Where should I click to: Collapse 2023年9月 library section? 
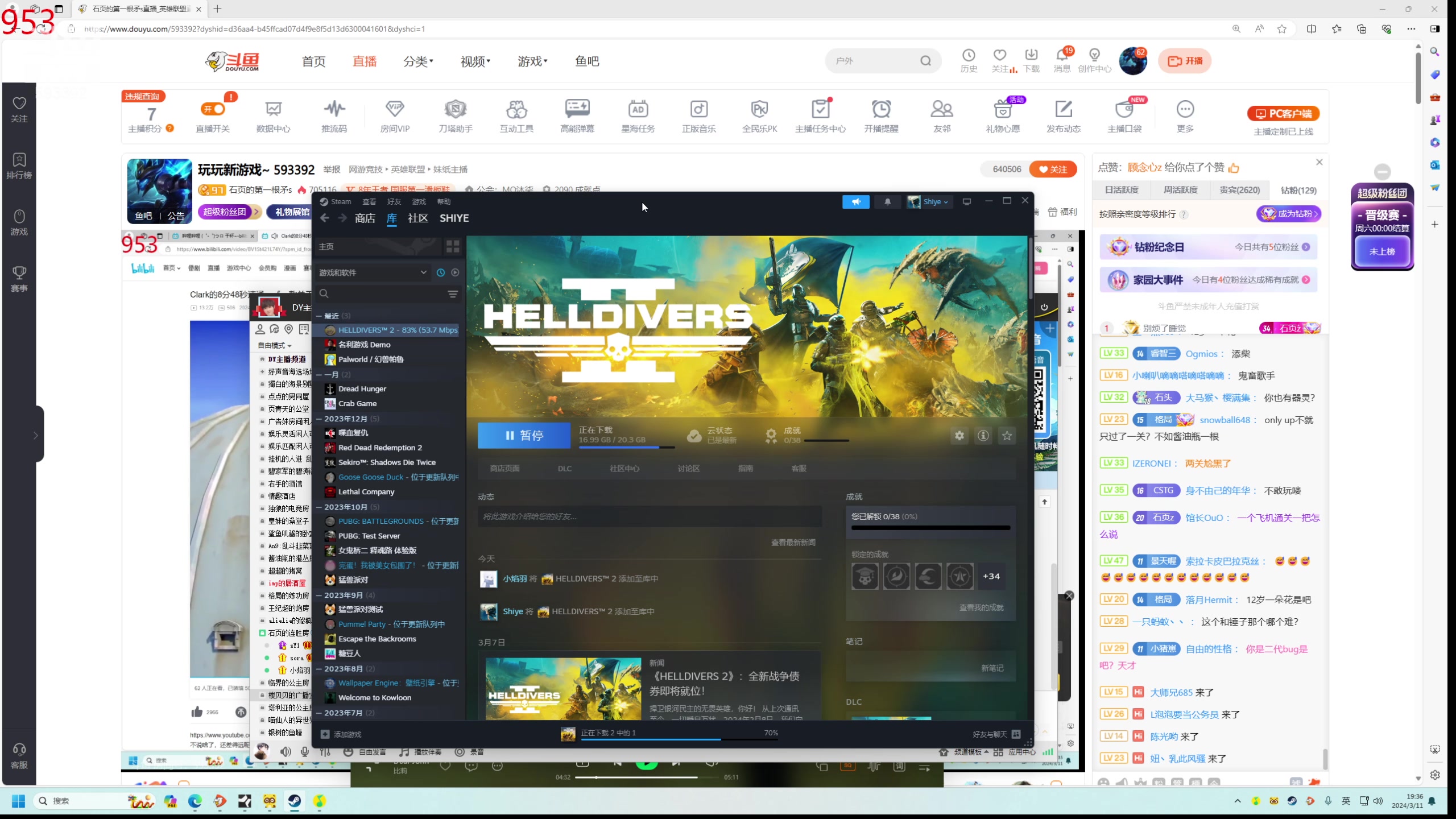(319, 595)
